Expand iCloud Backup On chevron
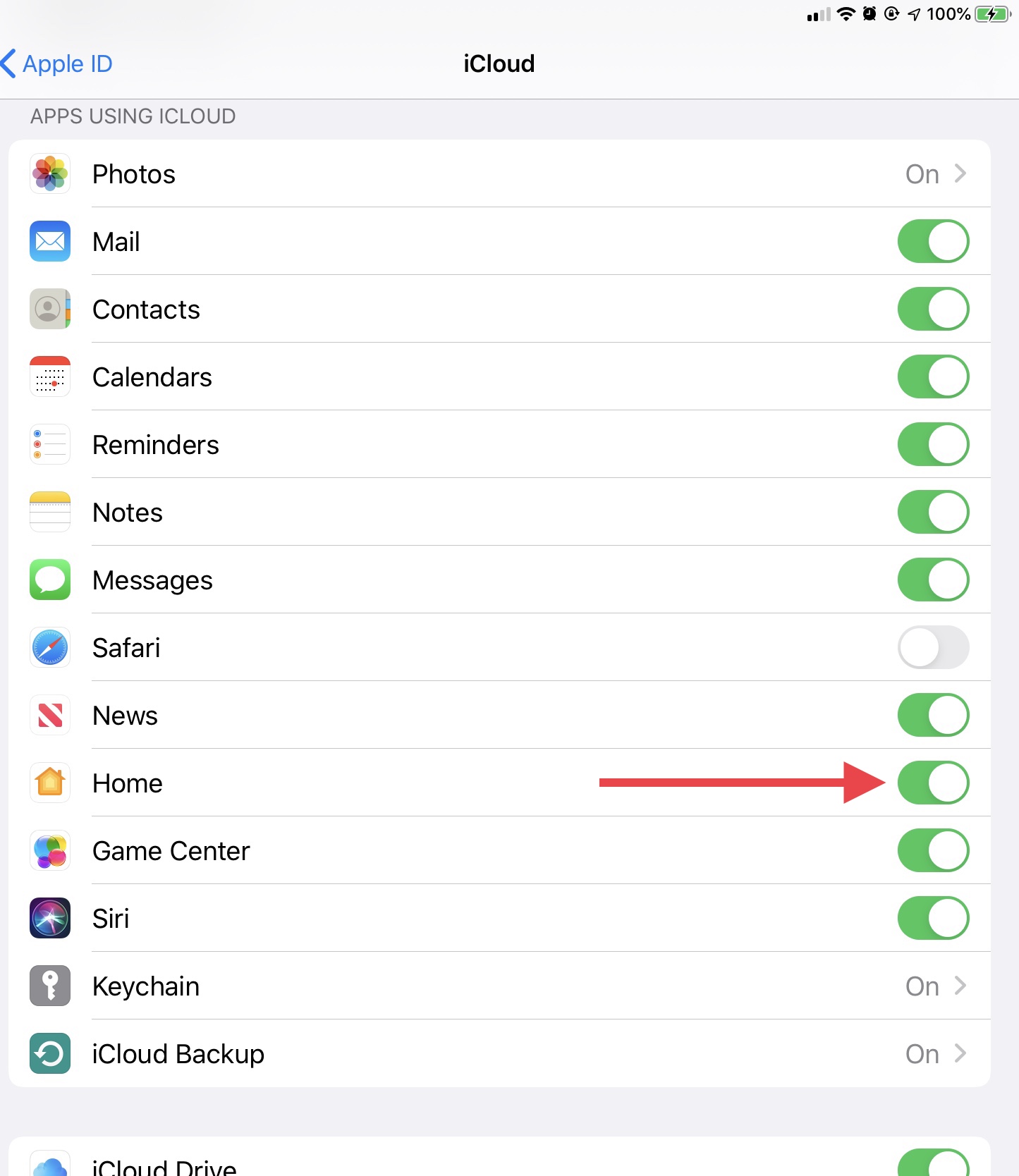 coord(960,1053)
